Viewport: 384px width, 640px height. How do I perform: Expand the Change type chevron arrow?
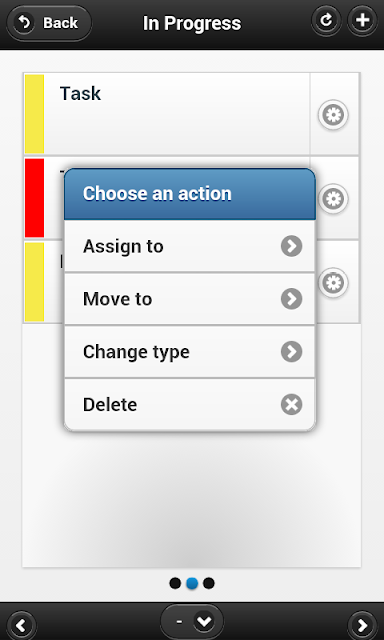click(291, 351)
